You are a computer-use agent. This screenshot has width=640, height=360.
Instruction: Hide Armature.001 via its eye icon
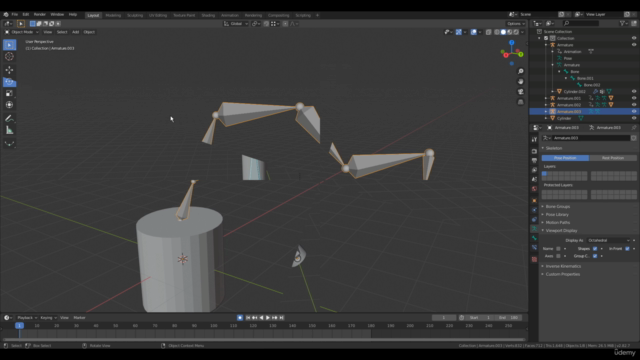tap(634, 98)
